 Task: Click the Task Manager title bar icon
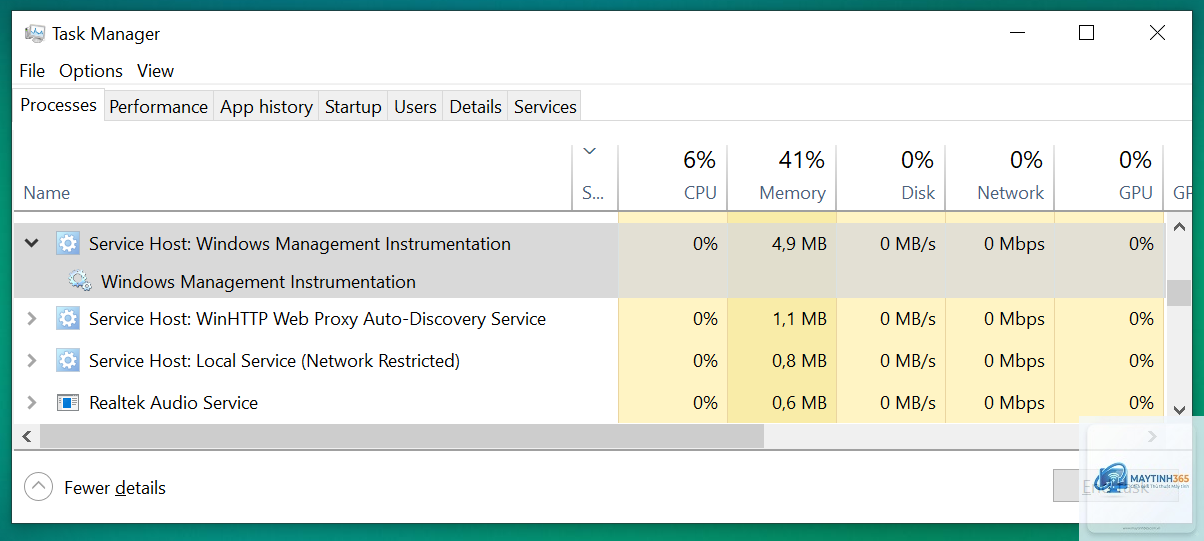point(35,33)
